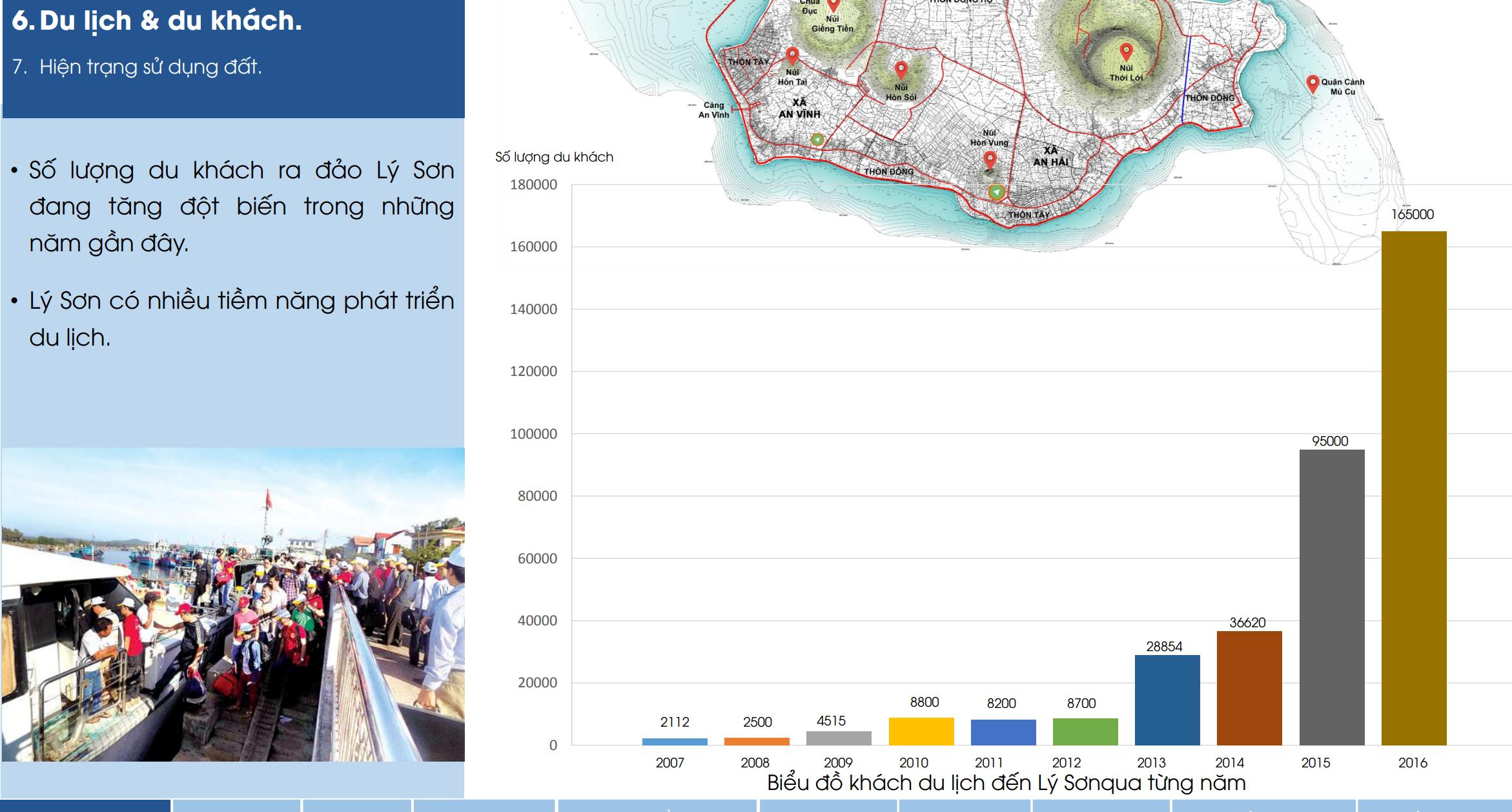The image size is (1512, 812).
Task: Click the red pin at Núi Giếng Tiền
Action: pos(833,5)
